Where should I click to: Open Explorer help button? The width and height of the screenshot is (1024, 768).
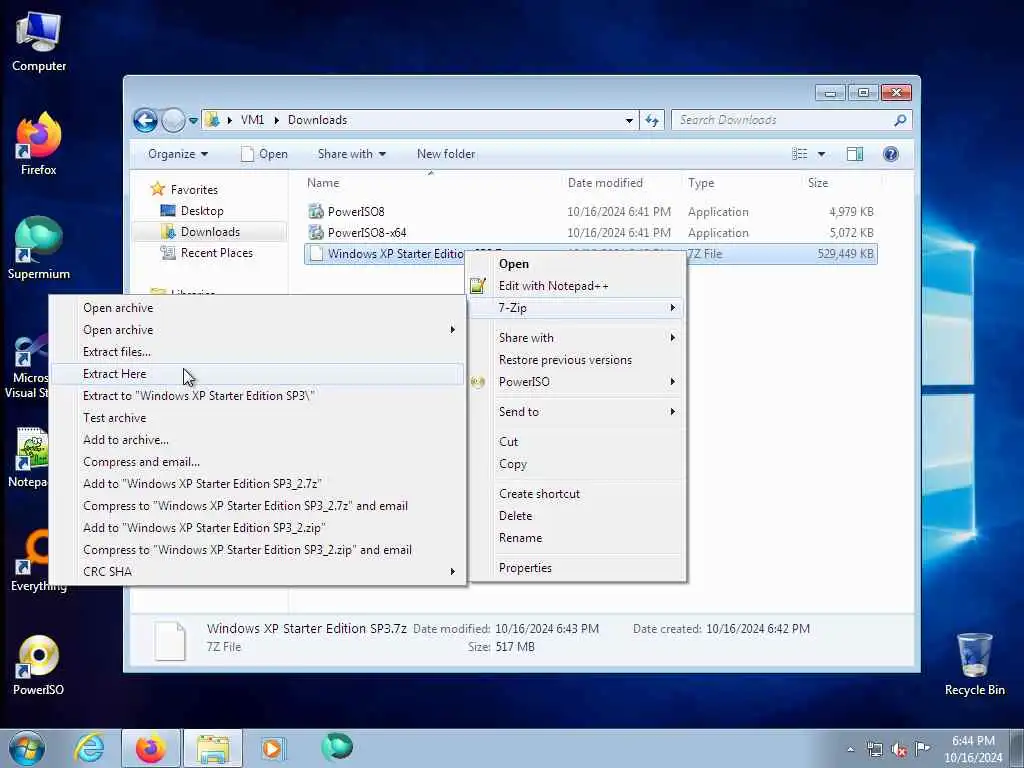891,154
